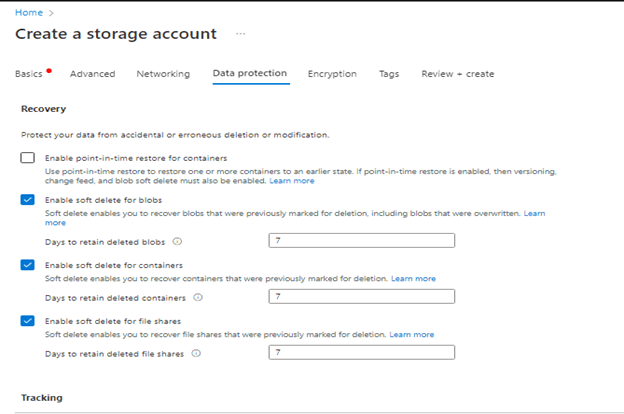
Task: Toggle soft delete for file shares
Action: coord(28,321)
